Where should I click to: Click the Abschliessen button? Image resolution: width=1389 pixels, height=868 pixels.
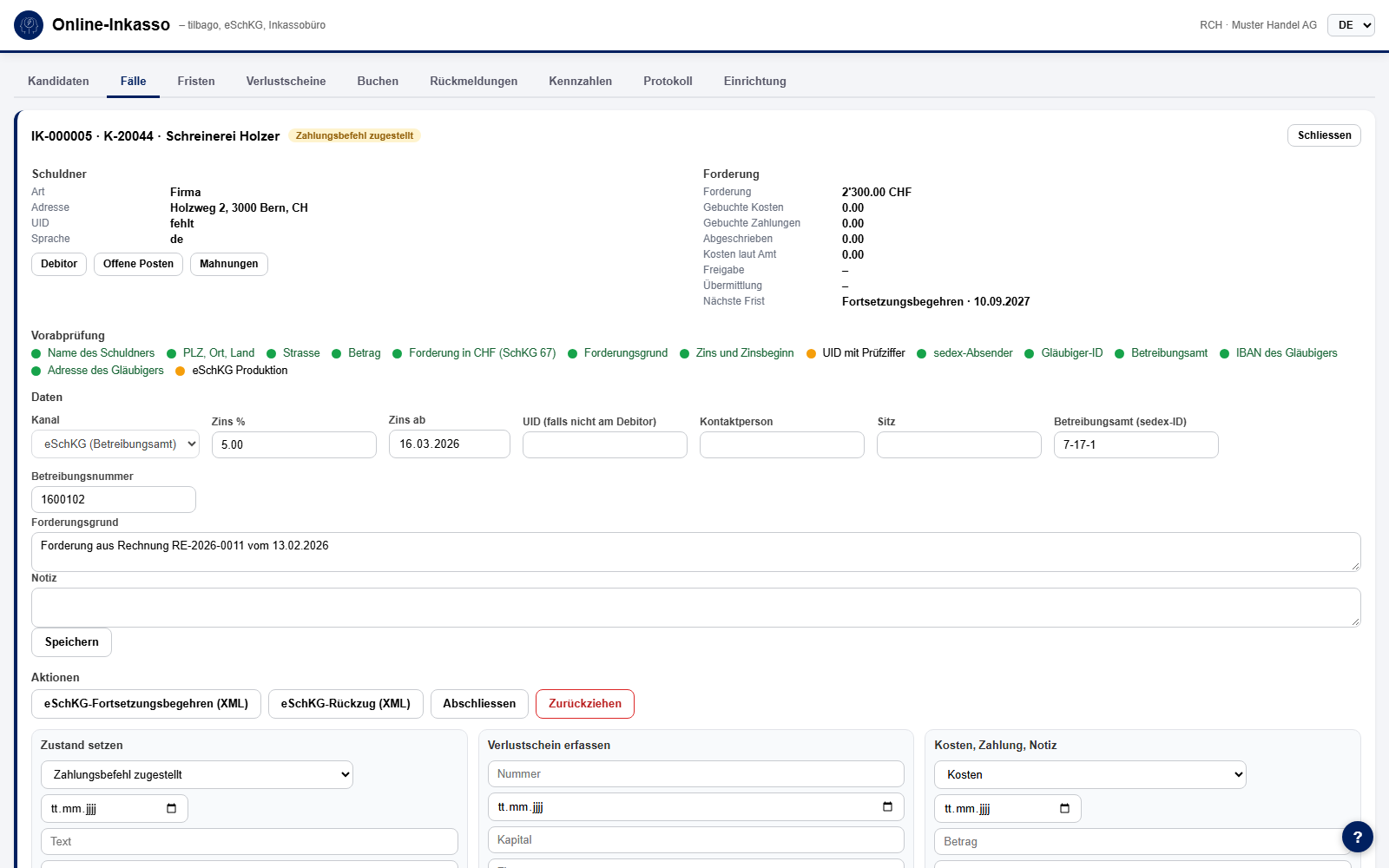point(479,704)
